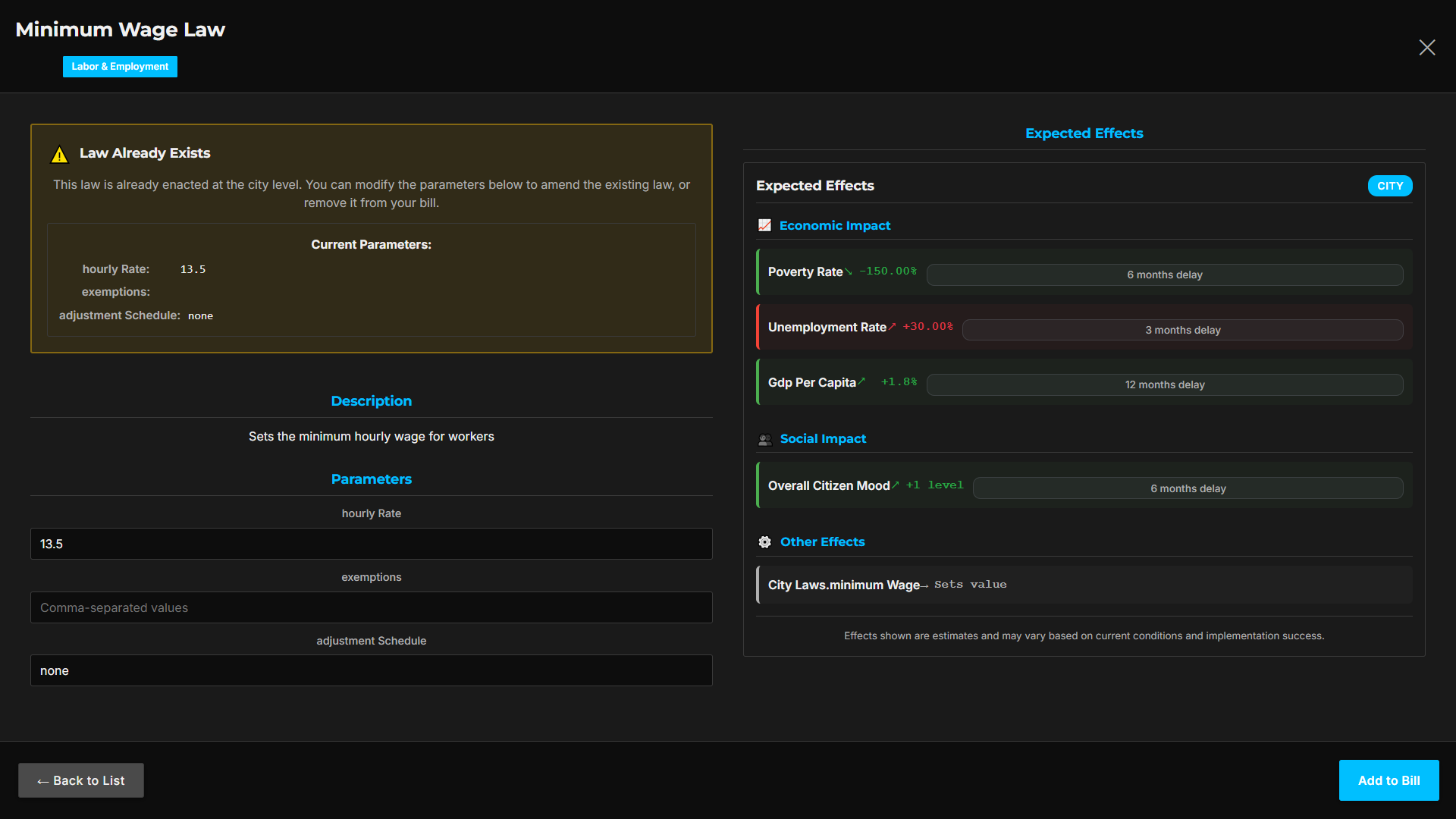
Task: Close the Minimum Wage Law dialog
Action: point(1426,48)
